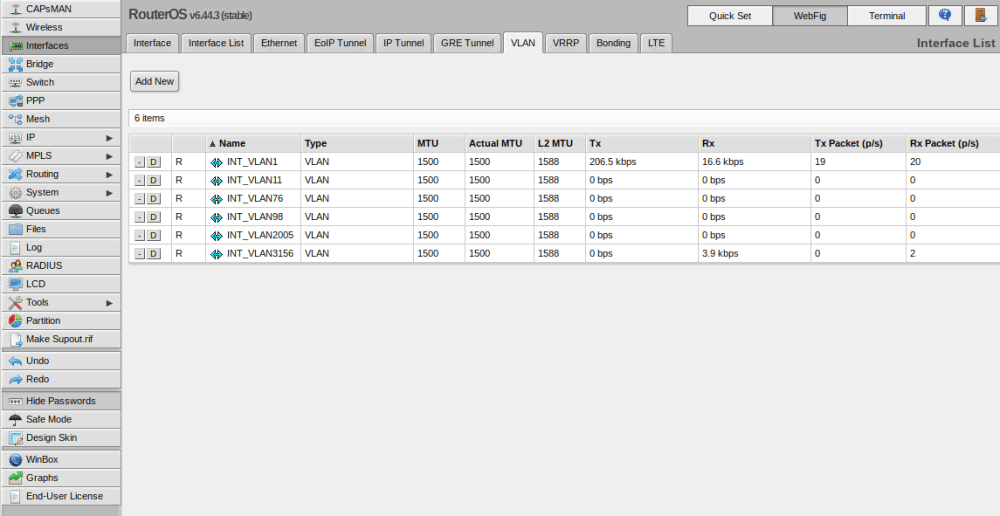Viewport: 1000px width, 516px height.
Task: Click the 206.5 kbps Tx value
Action: (x=613, y=162)
